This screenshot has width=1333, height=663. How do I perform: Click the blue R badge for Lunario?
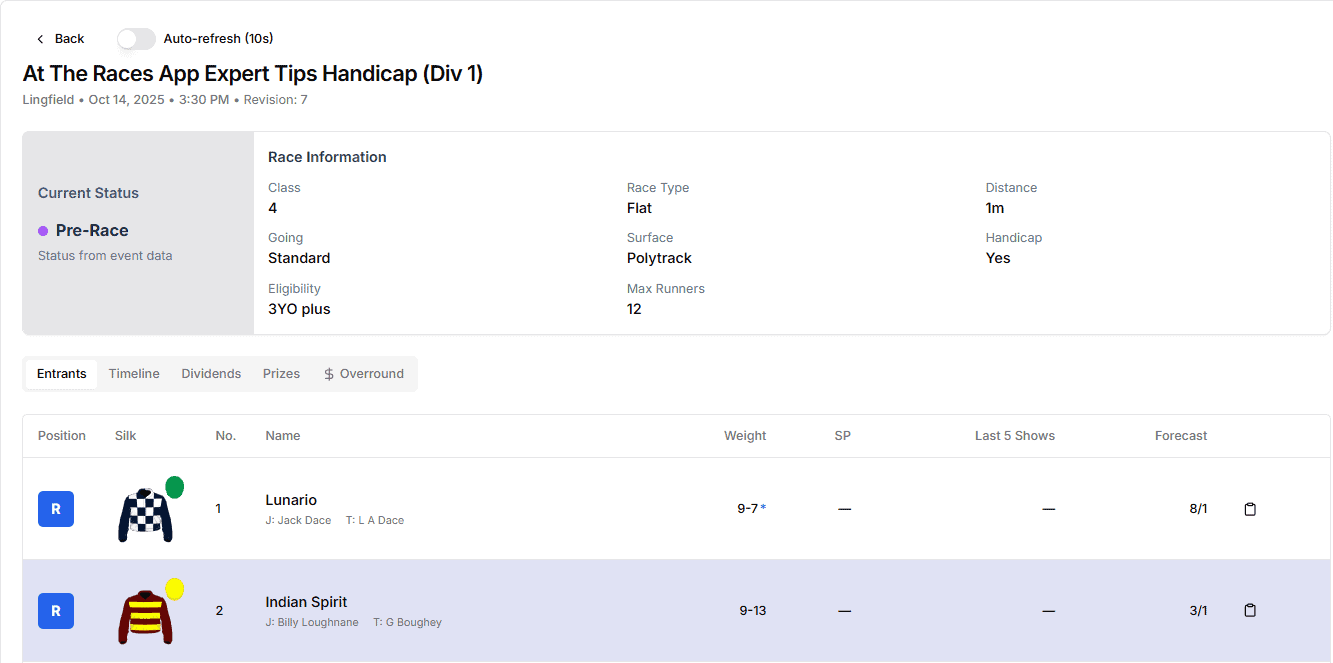point(56,509)
